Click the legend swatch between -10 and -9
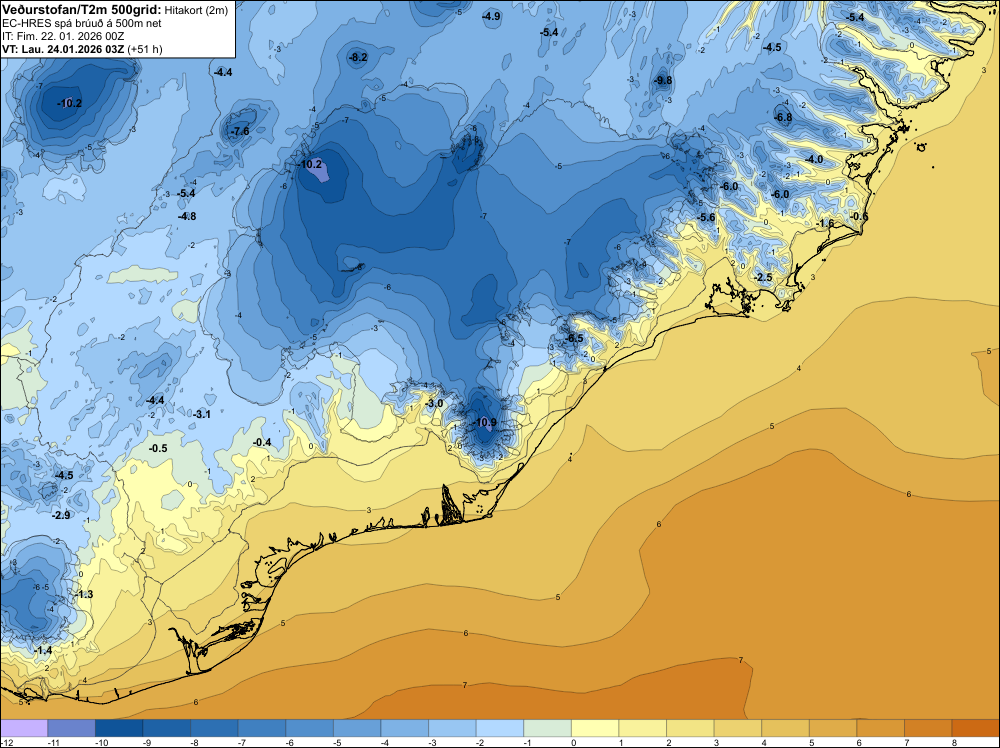1000x748 pixels. click(119, 728)
